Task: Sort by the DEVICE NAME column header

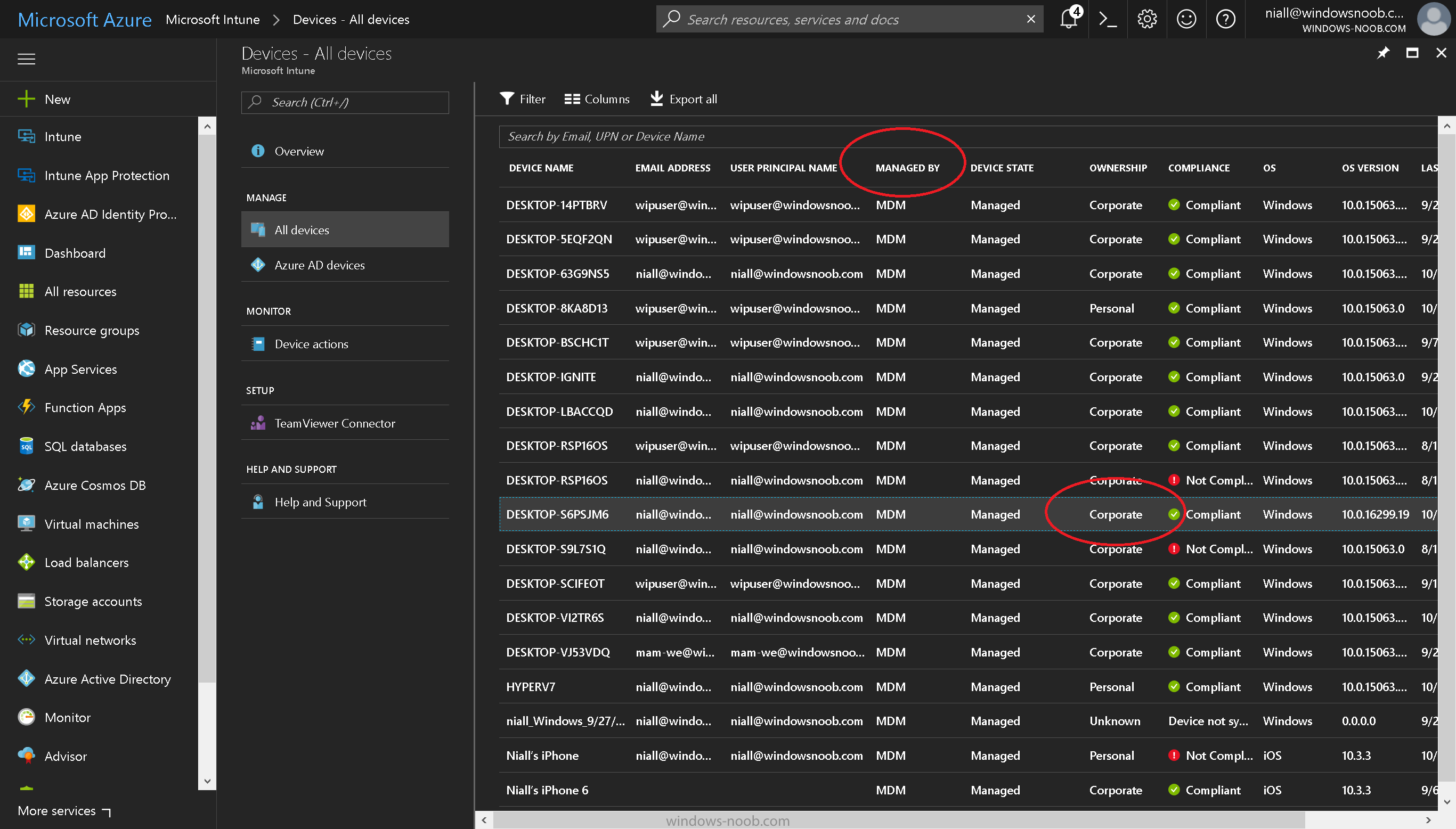Action: [541, 168]
